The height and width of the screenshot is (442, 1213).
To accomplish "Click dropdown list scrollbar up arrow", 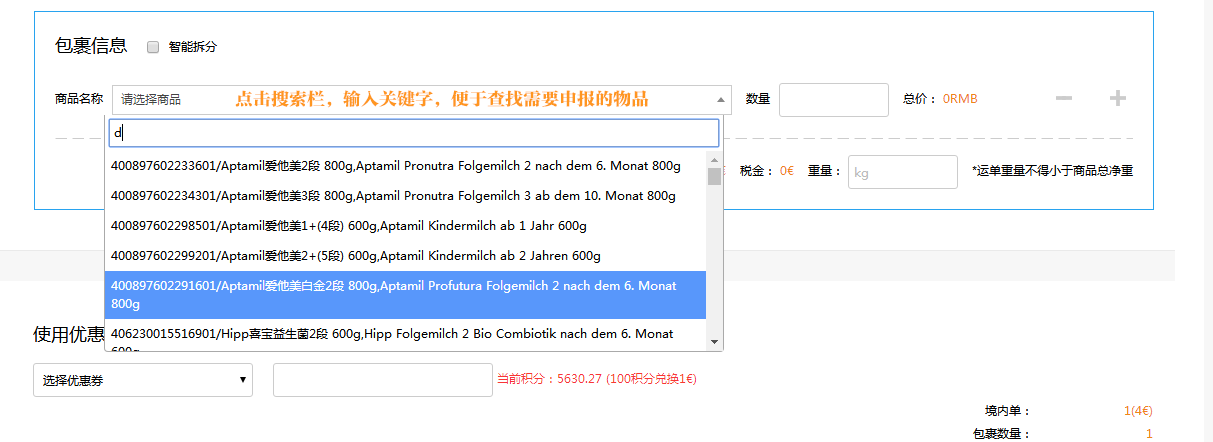I will 714,160.
